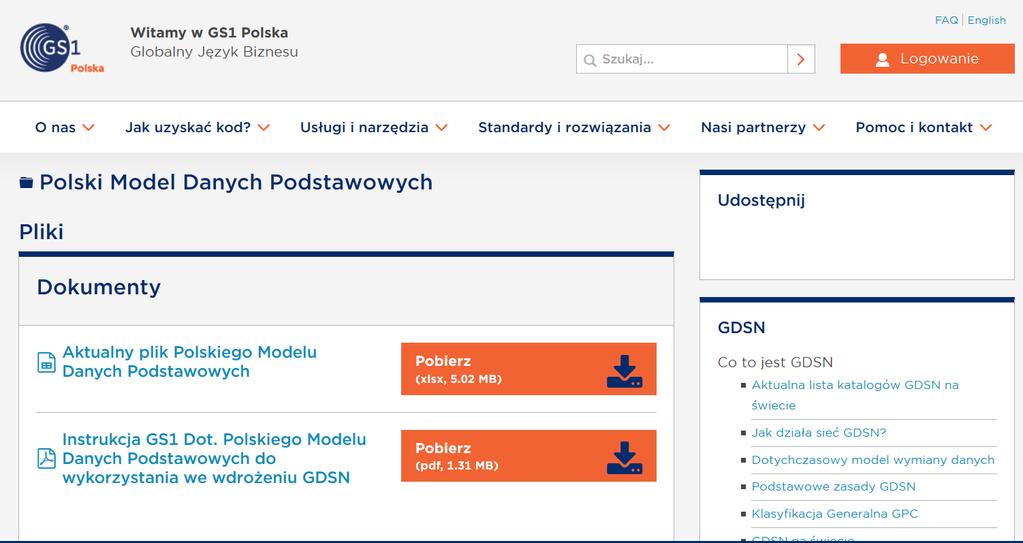Screen dimensions: 1023x543
Task: Click the Polski Model Danych Podstawowych heading
Action: 236,182
